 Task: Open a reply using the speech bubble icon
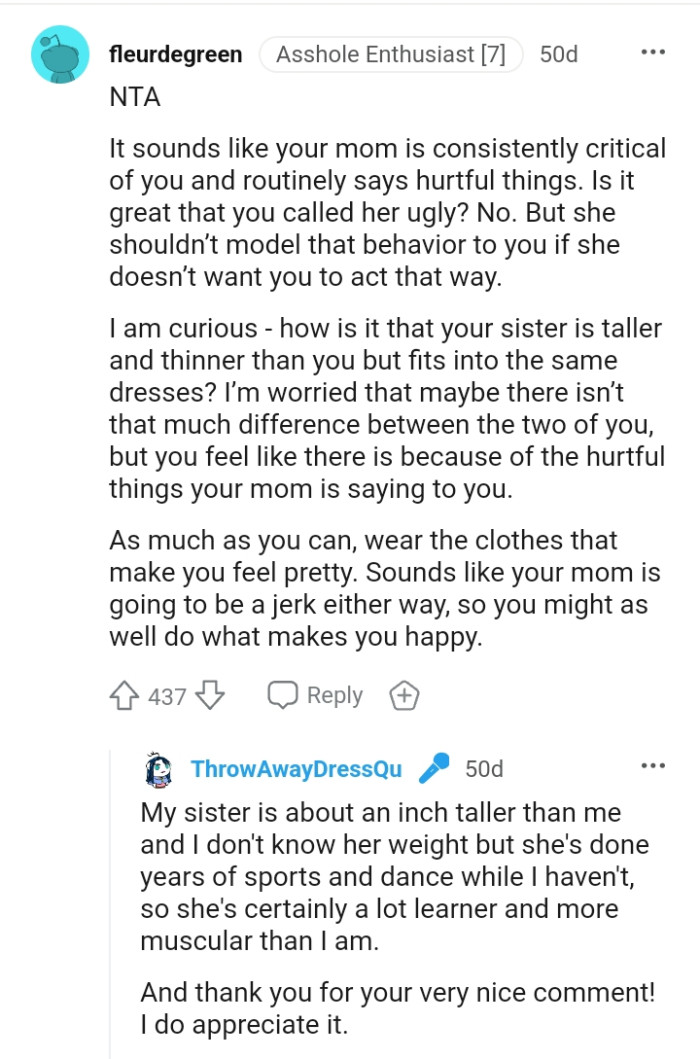click(283, 694)
